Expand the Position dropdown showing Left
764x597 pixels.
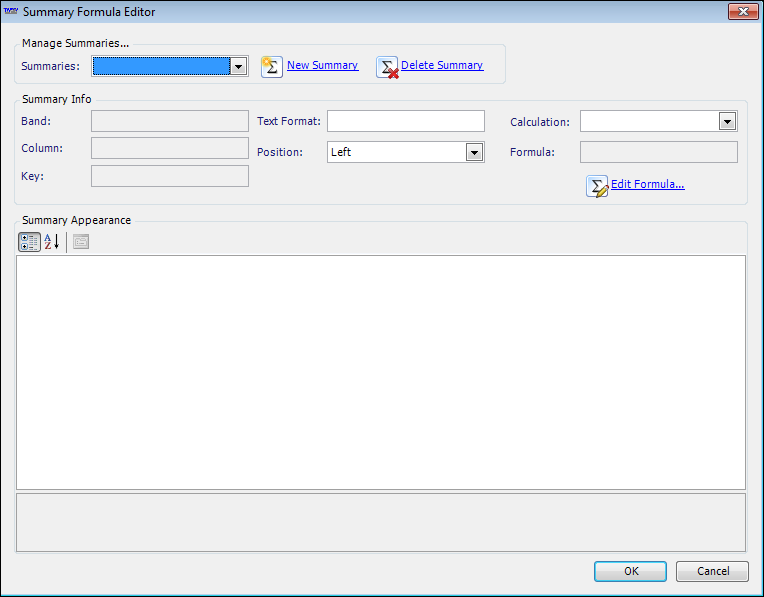[474, 153]
